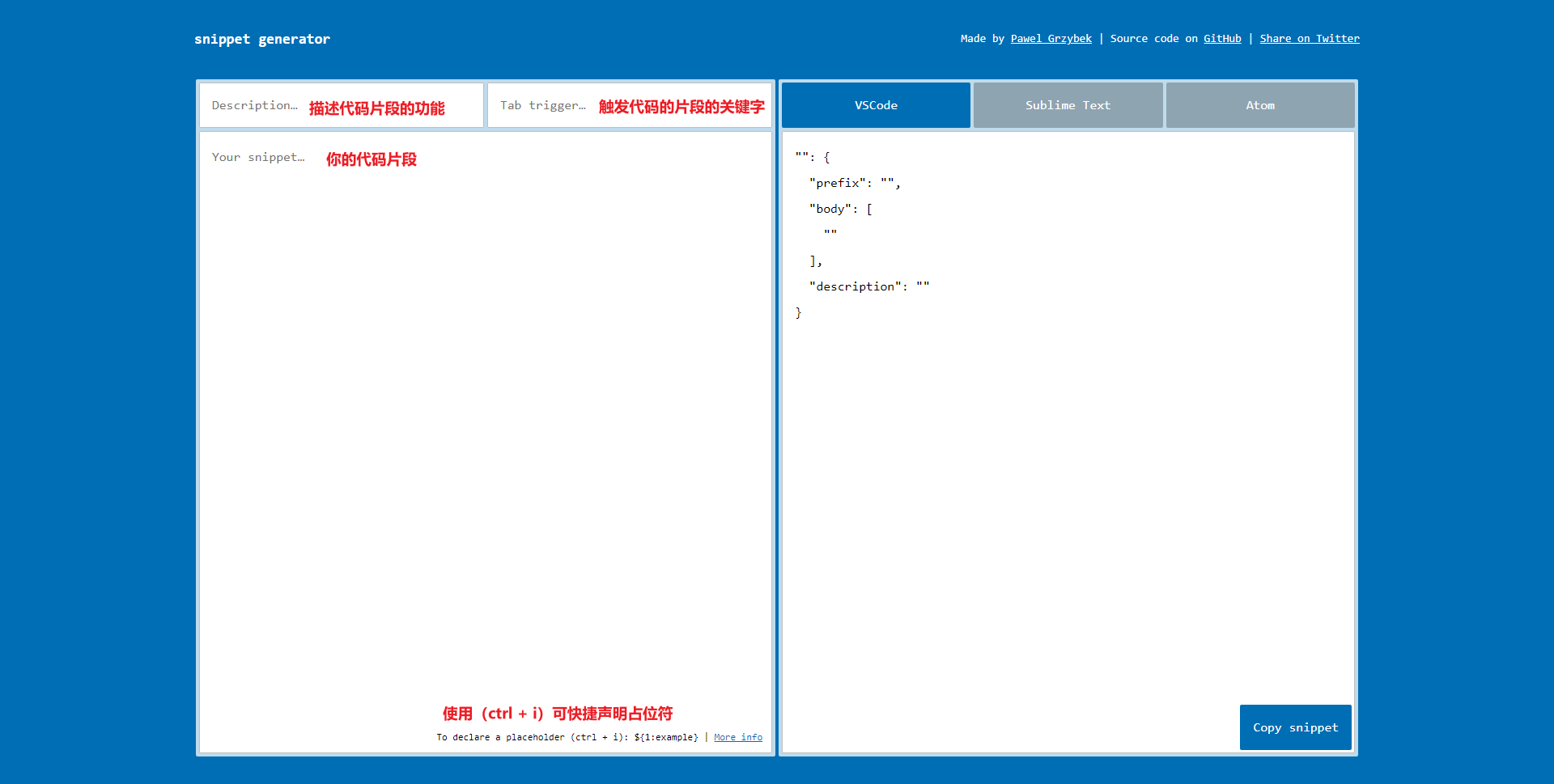Click the snippet generator title
Image resolution: width=1554 pixels, height=784 pixels.
click(262, 39)
